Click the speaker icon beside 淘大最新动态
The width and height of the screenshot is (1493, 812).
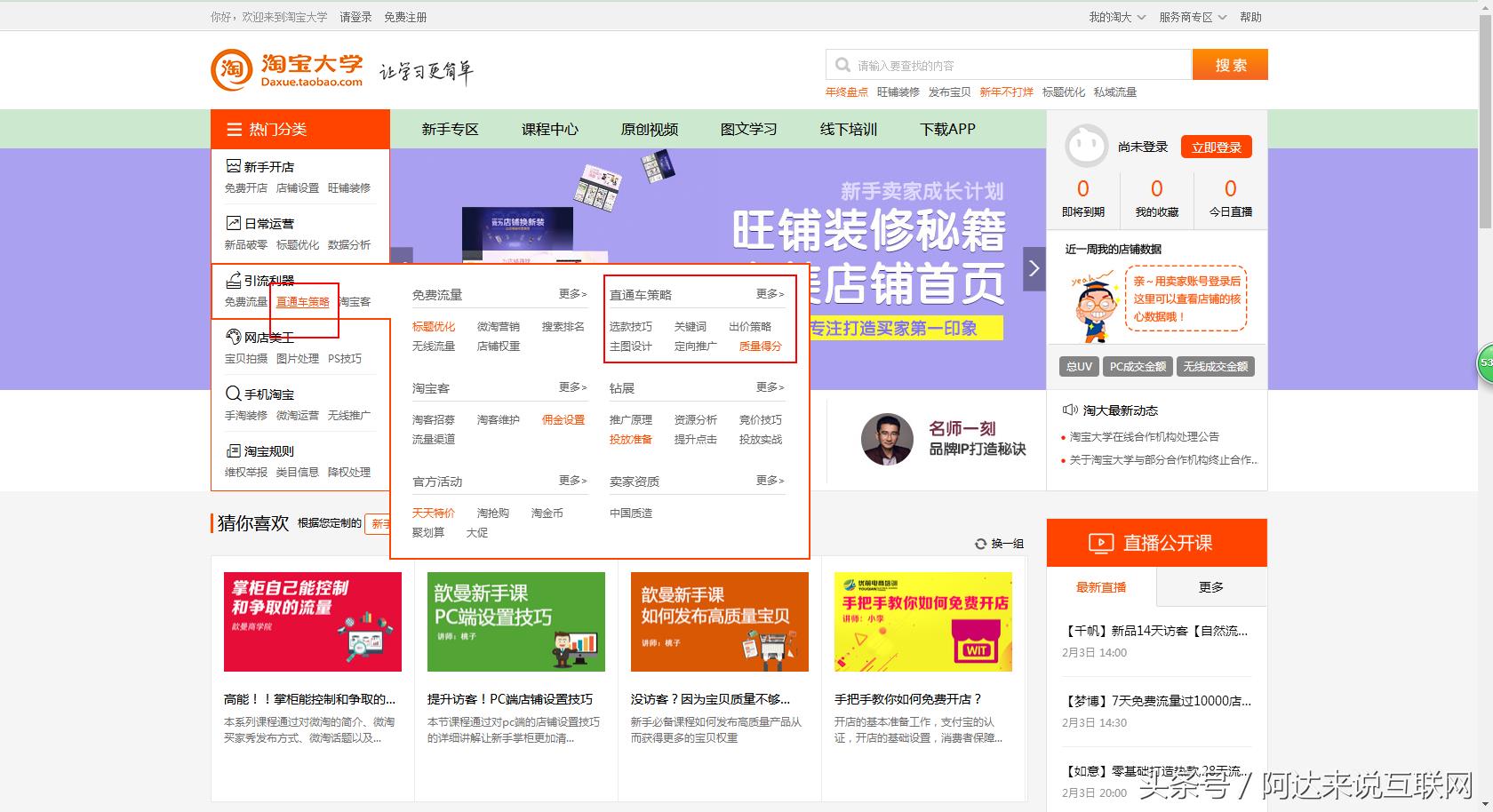click(1070, 410)
